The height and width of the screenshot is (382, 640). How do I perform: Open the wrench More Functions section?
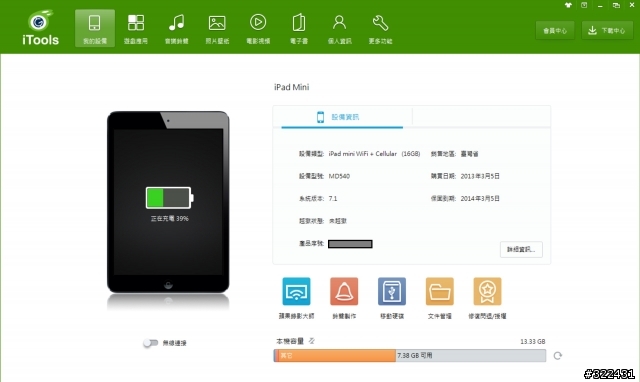[380, 28]
